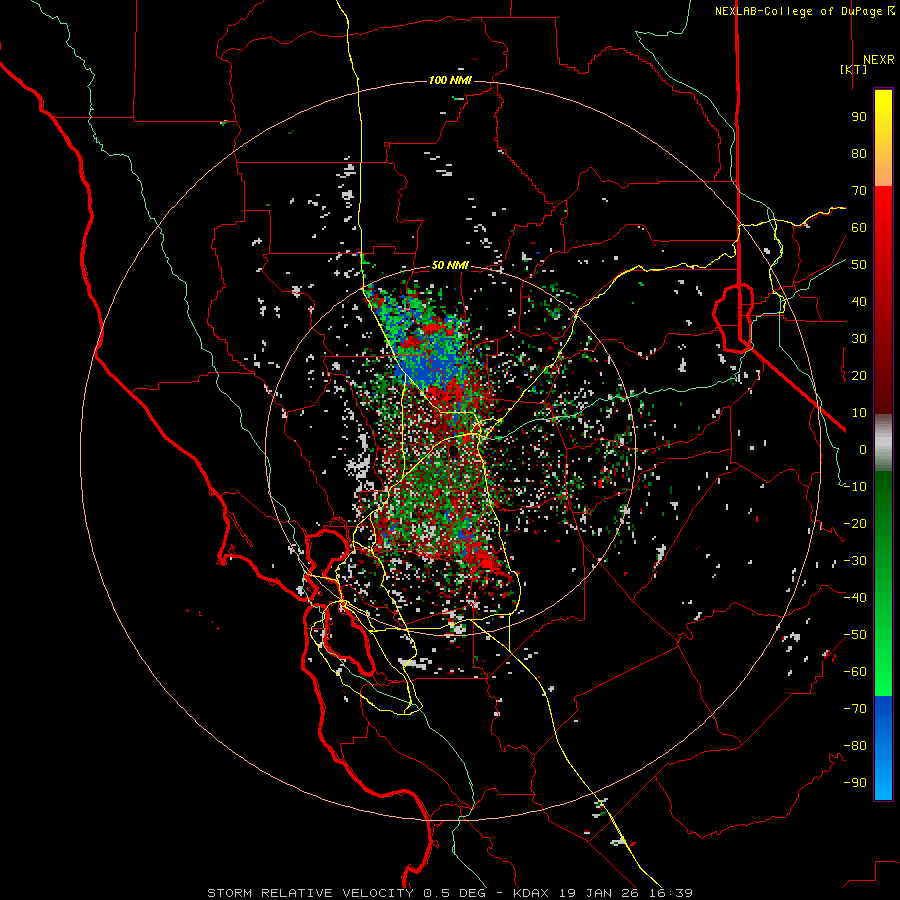Click the -80 value on velocity scale

(x=855, y=746)
